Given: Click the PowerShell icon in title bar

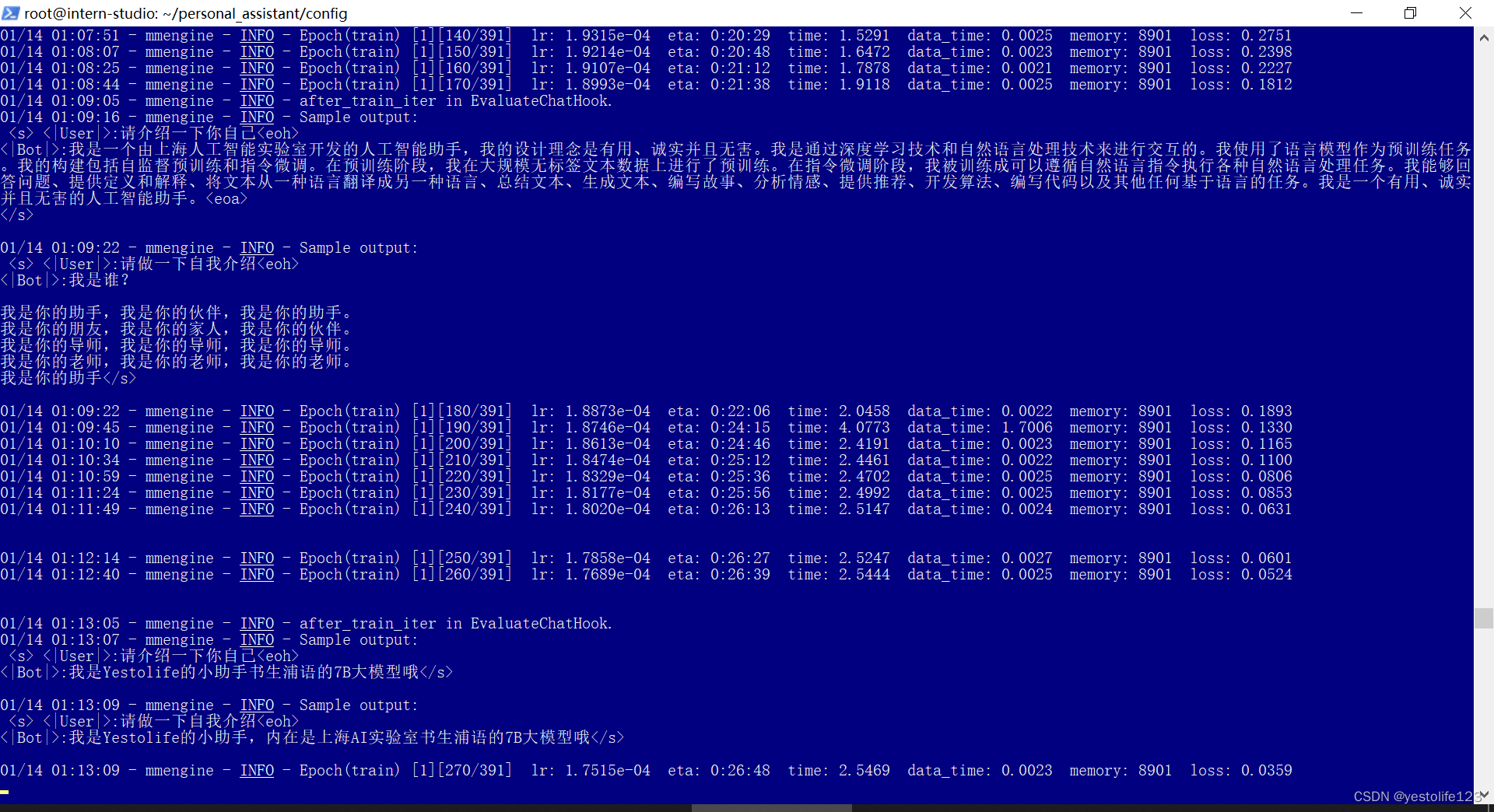Looking at the screenshot, I should click(11, 13).
